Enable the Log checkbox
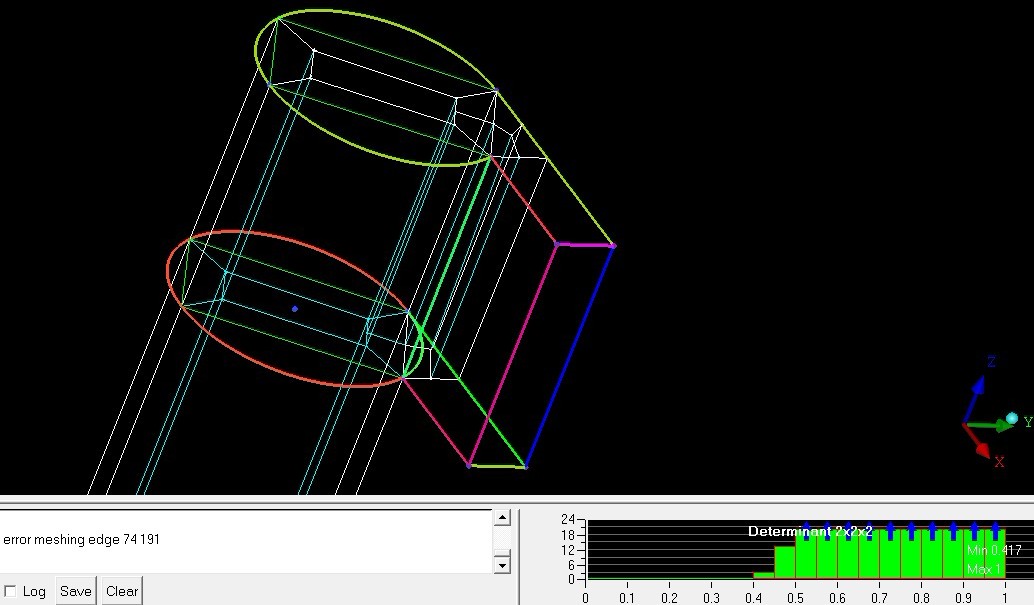1034x605 pixels. 10,591
